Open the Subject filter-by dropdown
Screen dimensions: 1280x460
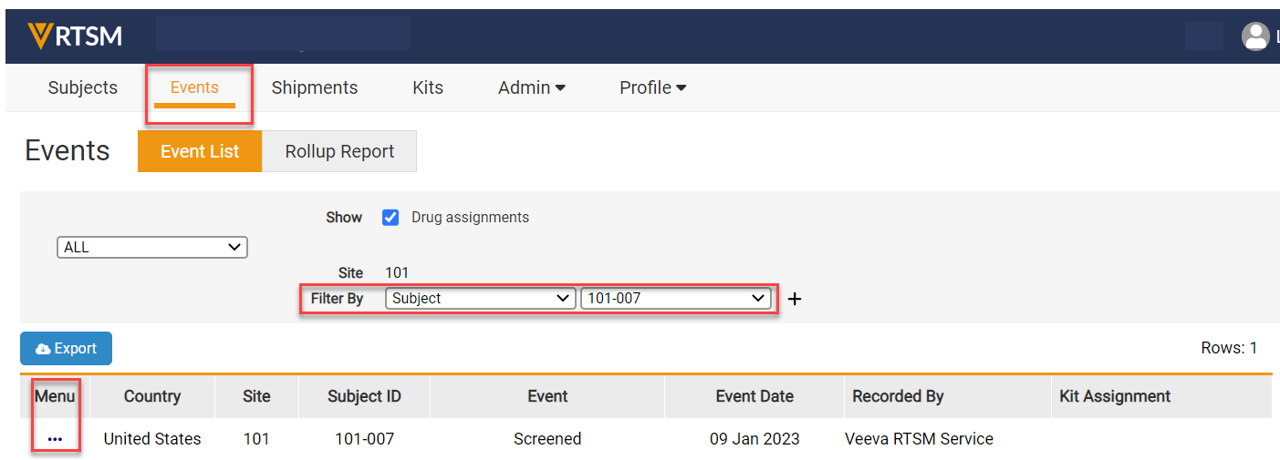(480, 298)
